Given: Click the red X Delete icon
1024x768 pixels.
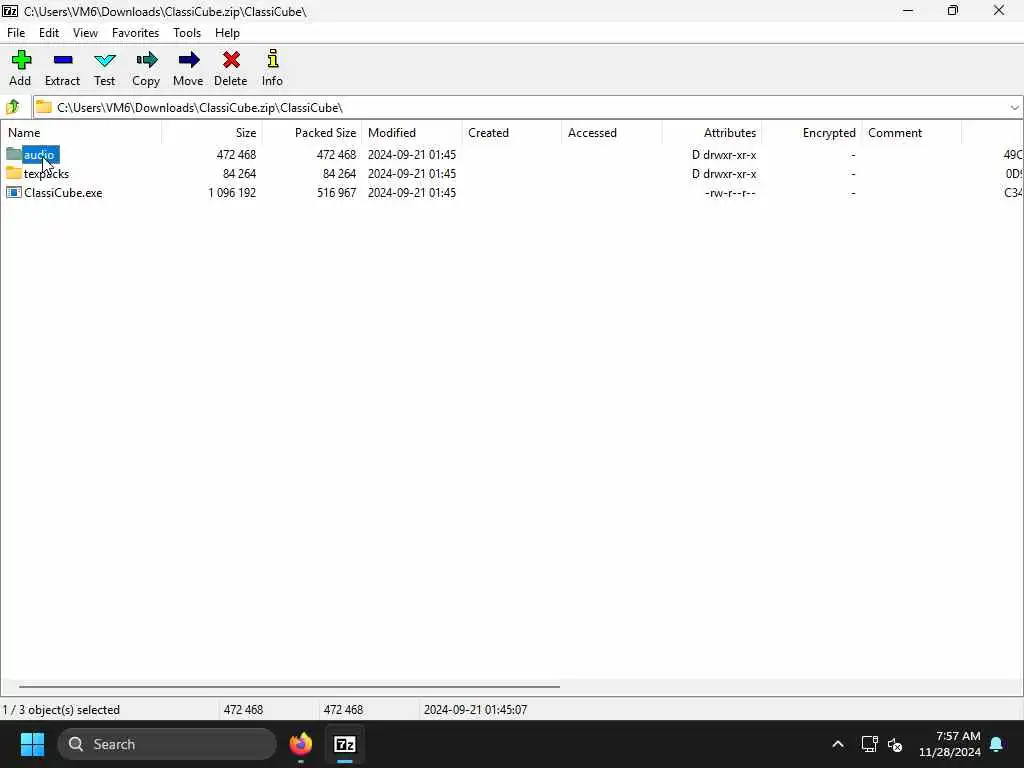Looking at the screenshot, I should pyautogui.click(x=231, y=60).
